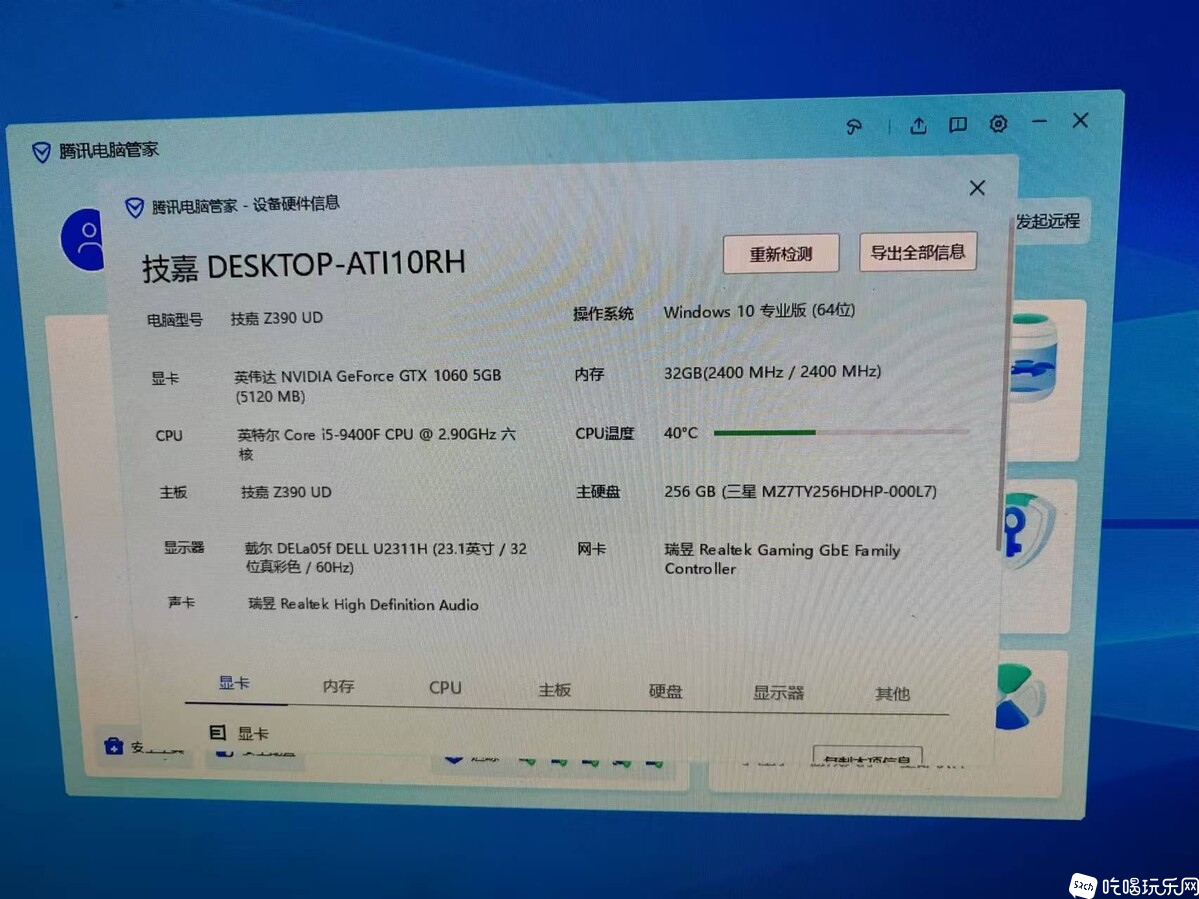
Task: Click the 显卡 label in the summary list
Action: (165, 378)
